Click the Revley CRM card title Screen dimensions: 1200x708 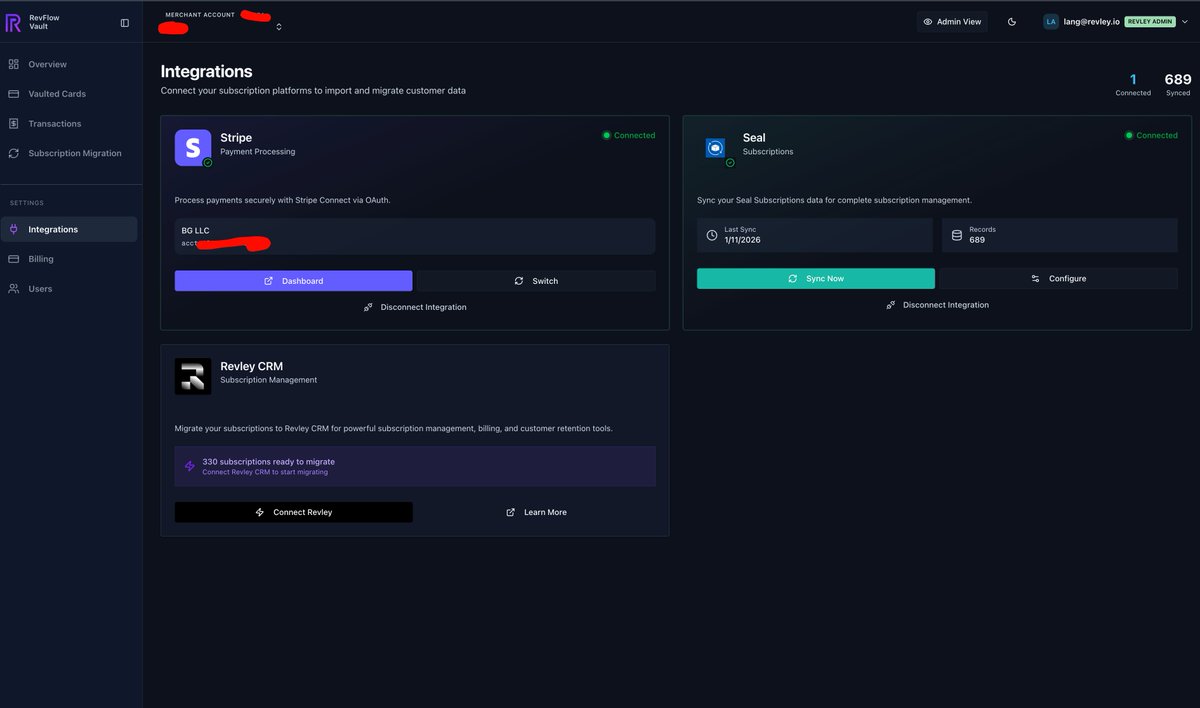252,366
